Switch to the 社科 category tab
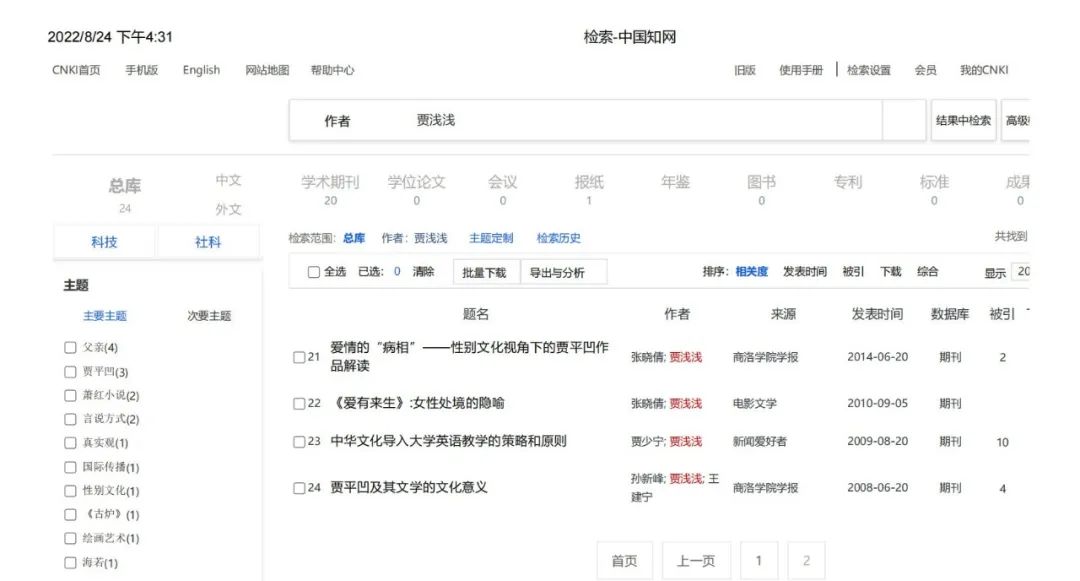Image resolution: width=1080 pixels, height=581 pixels. pyautogui.click(x=208, y=241)
